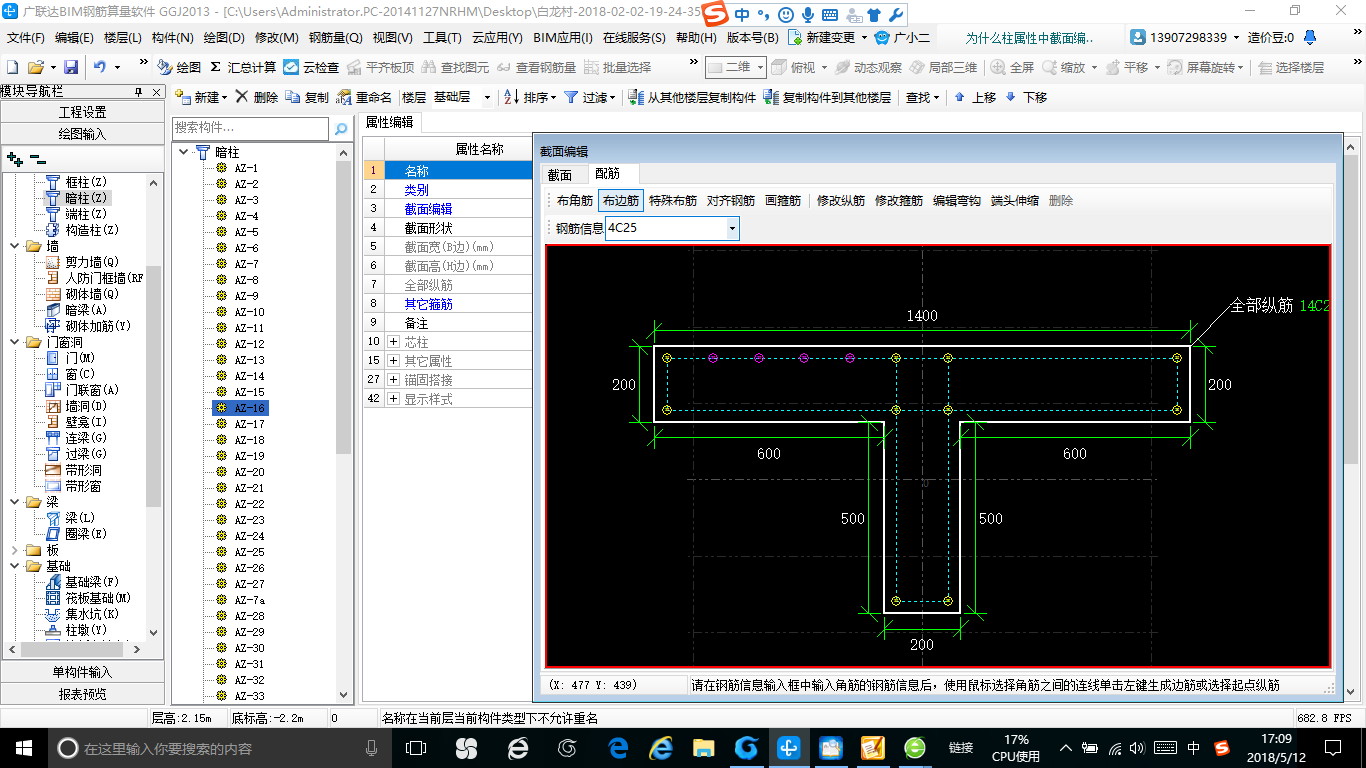Click the search magnifier icon beside 搜索构件
This screenshot has width=1366, height=768.
(341, 128)
